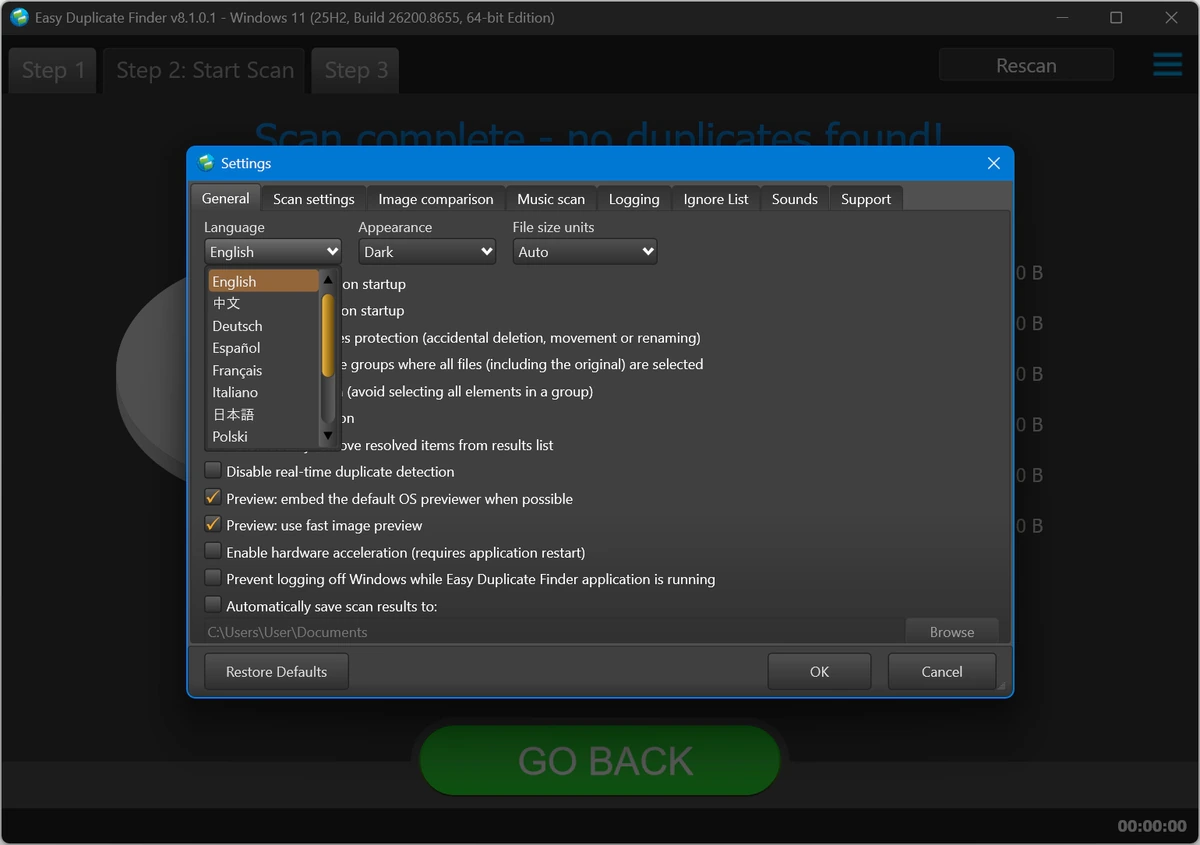The height and width of the screenshot is (845, 1200).
Task: Enable Prevent logging off Windows option
Action: coord(213,579)
